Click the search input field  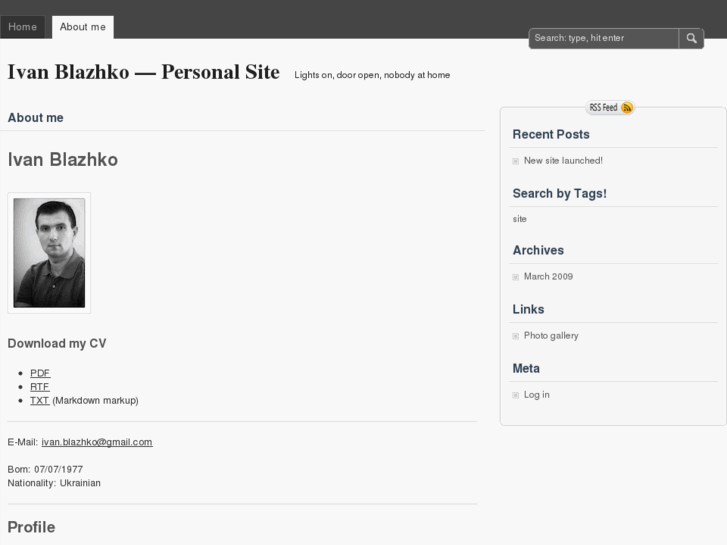(604, 38)
